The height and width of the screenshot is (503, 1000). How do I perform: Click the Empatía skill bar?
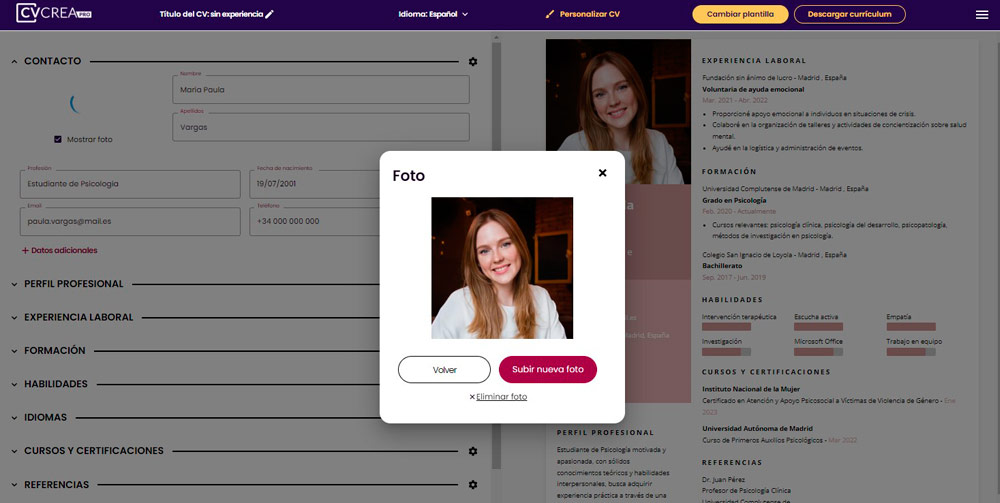click(x=911, y=327)
